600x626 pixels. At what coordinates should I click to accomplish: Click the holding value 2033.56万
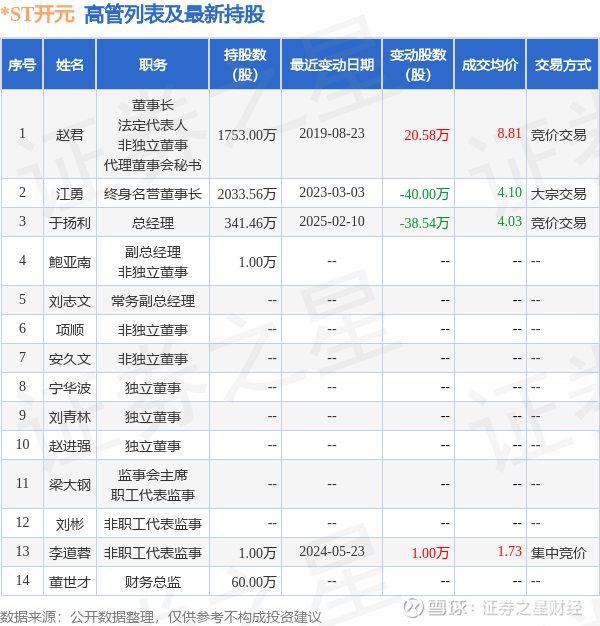pyautogui.click(x=247, y=194)
